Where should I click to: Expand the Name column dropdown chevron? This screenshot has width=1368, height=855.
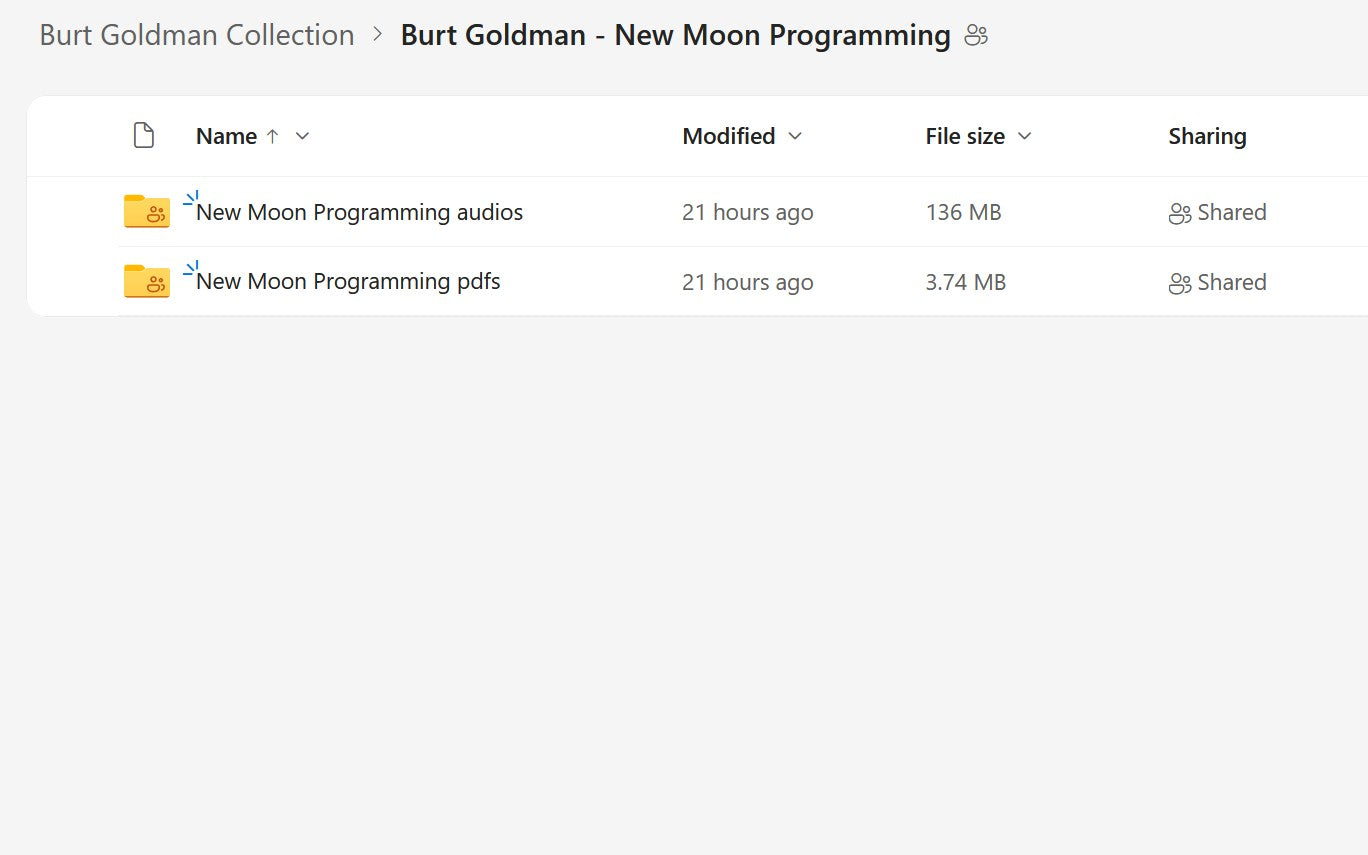[302, 136]
